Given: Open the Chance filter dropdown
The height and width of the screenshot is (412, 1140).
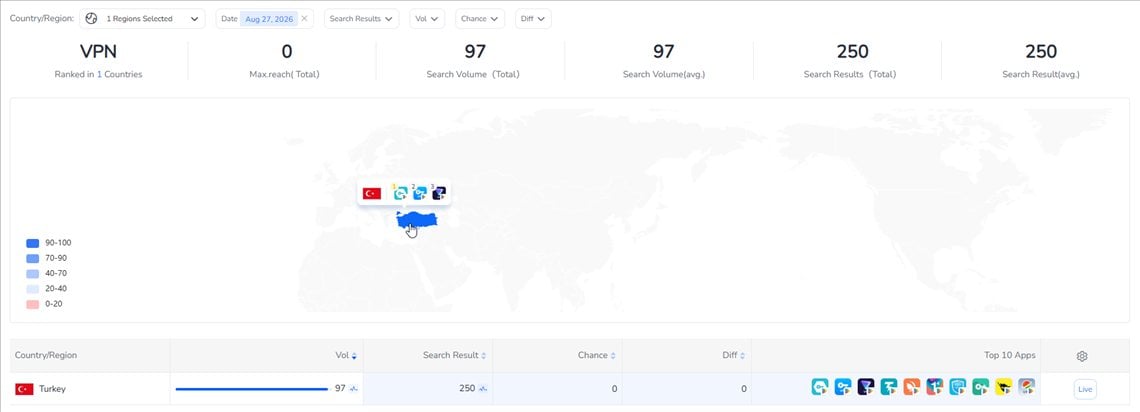Looking at the screenshot, I should pos(480,19).
